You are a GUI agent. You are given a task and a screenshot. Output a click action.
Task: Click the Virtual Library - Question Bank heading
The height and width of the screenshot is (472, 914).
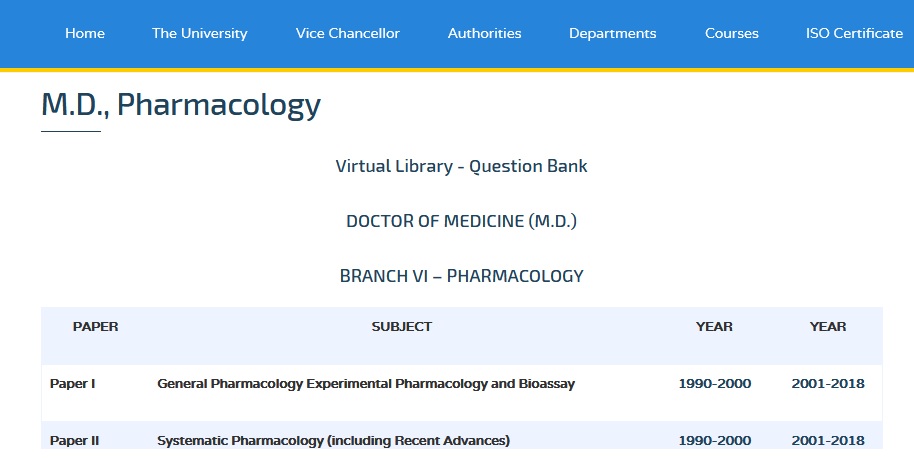(461, 166)
